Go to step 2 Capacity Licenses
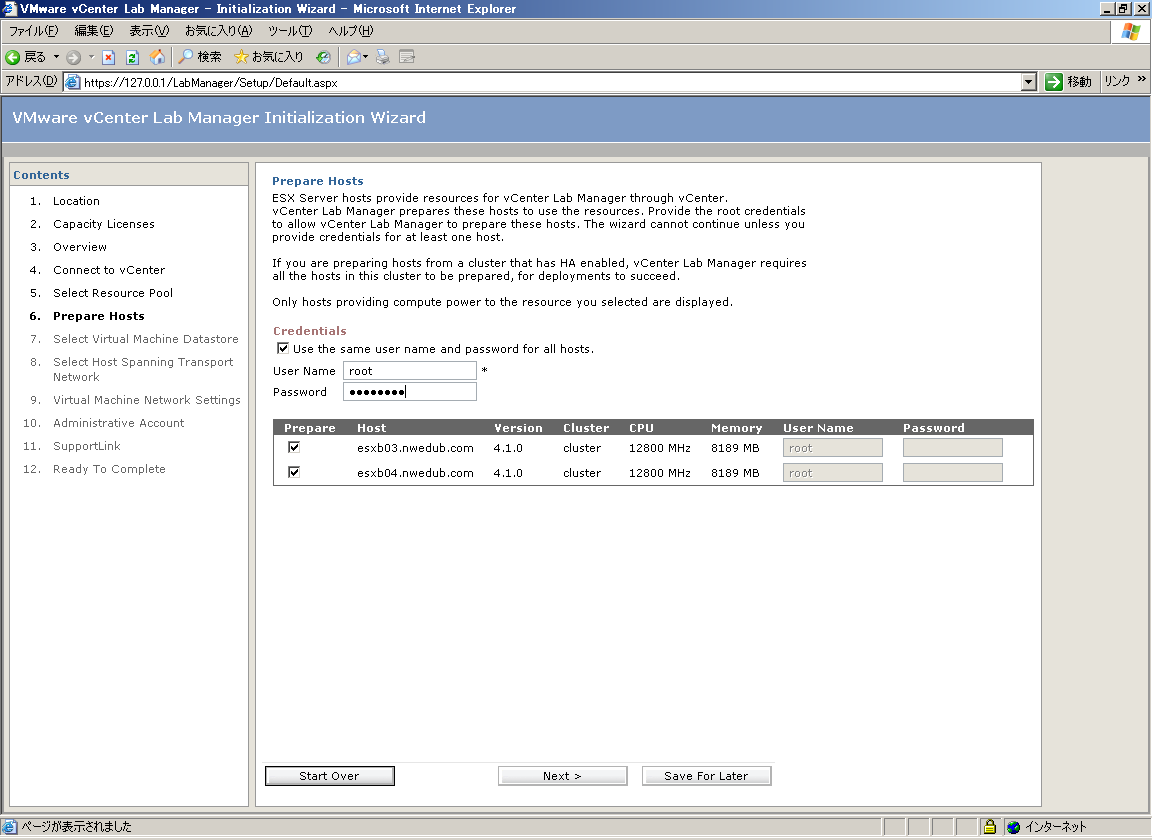 click(104, 224)
